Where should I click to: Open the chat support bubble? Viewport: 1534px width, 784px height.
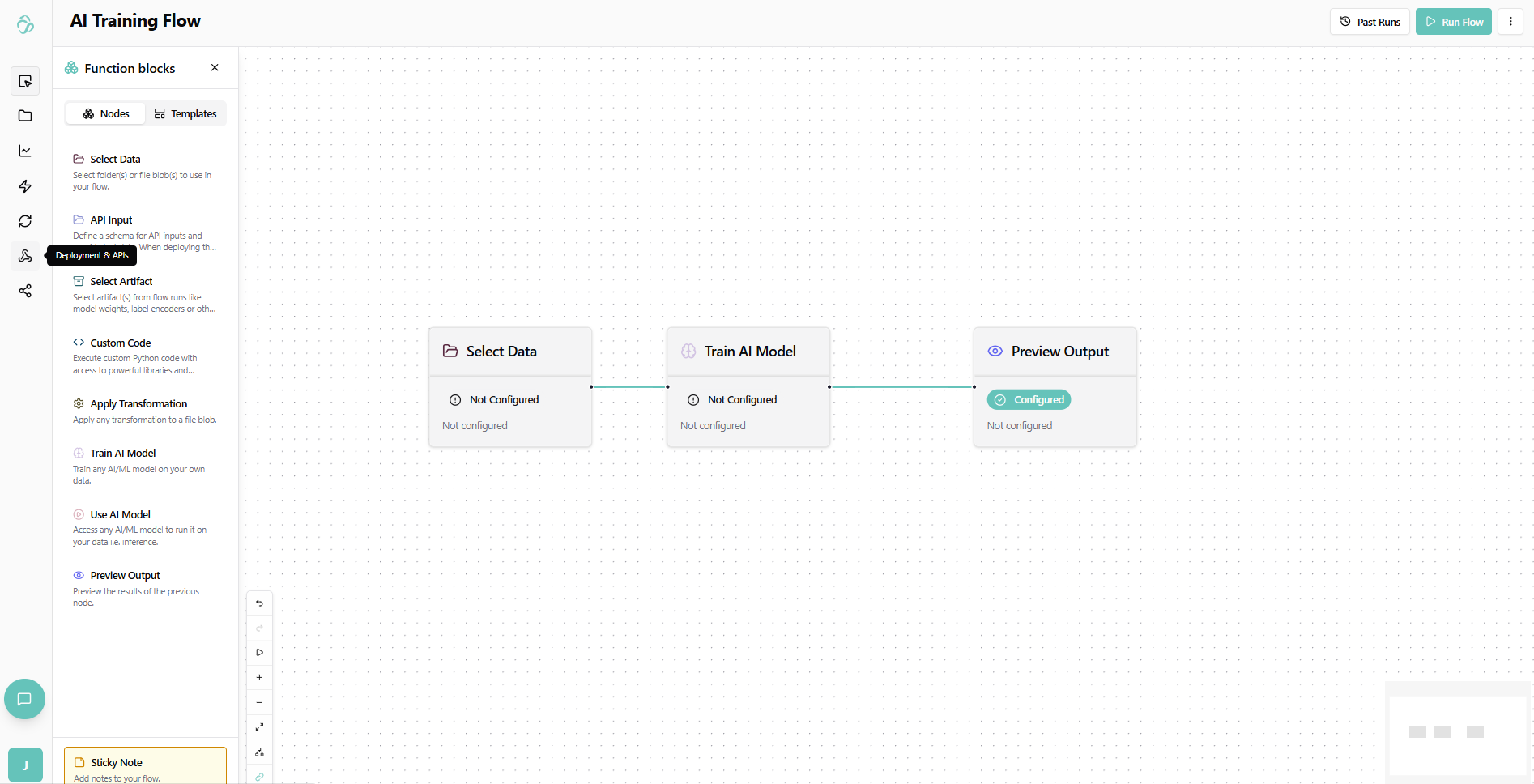coord(24,699)
